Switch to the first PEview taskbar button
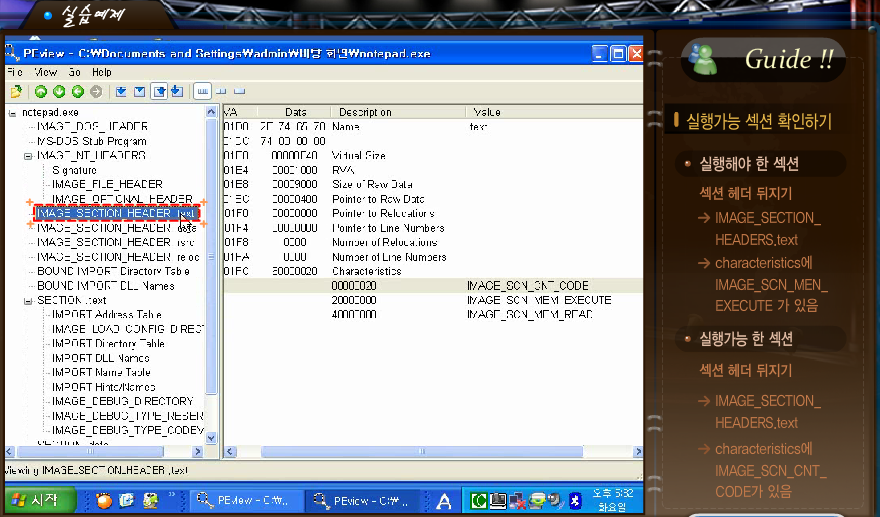Viewport: 880px width, 517px height. pyautogui.click(x=245, y=500)
